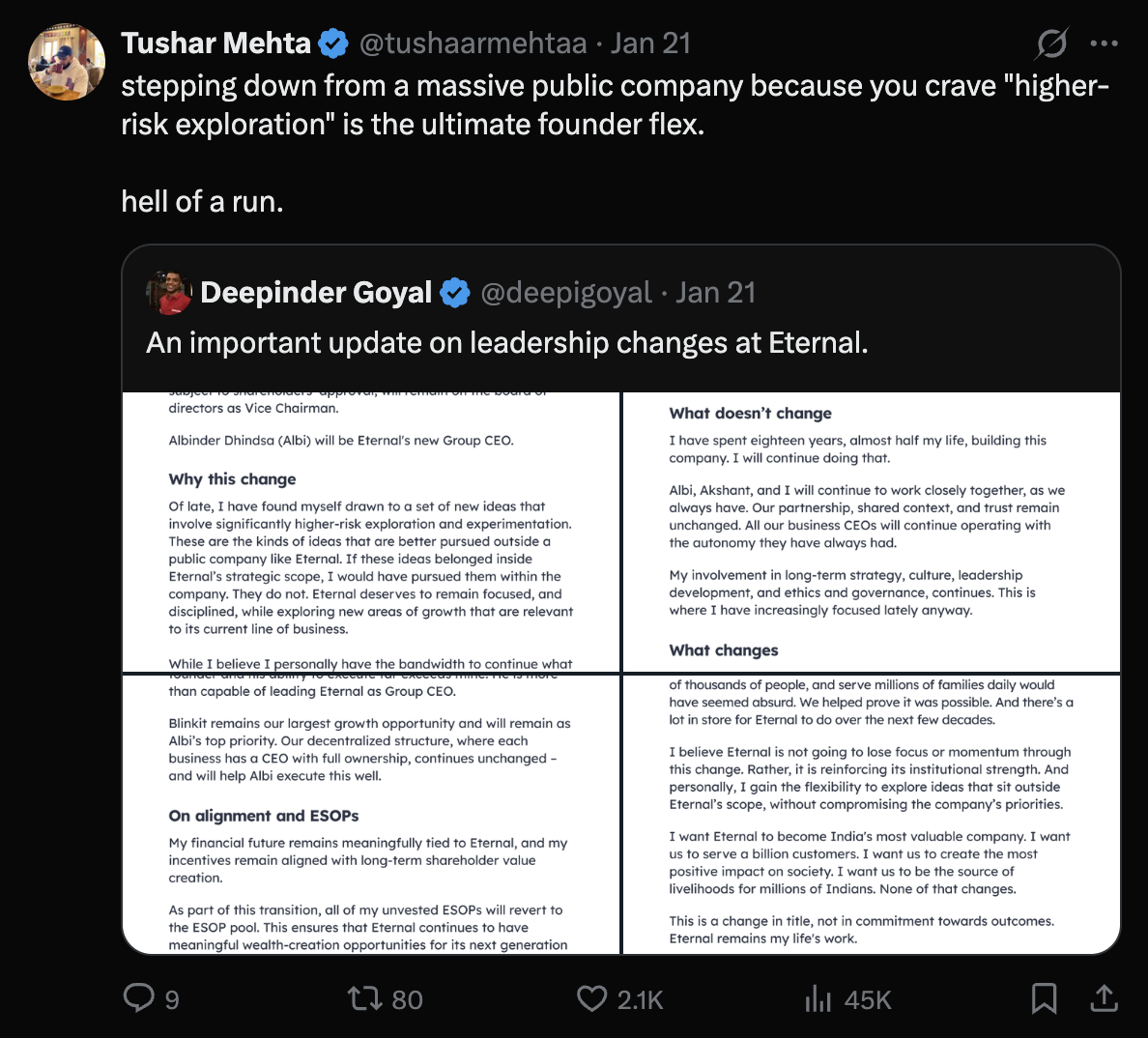Viewport: 1148px width, 1038px height.
Task: Open the 'On alignment and ESOPs' image
Action: (x=371, y=814)
